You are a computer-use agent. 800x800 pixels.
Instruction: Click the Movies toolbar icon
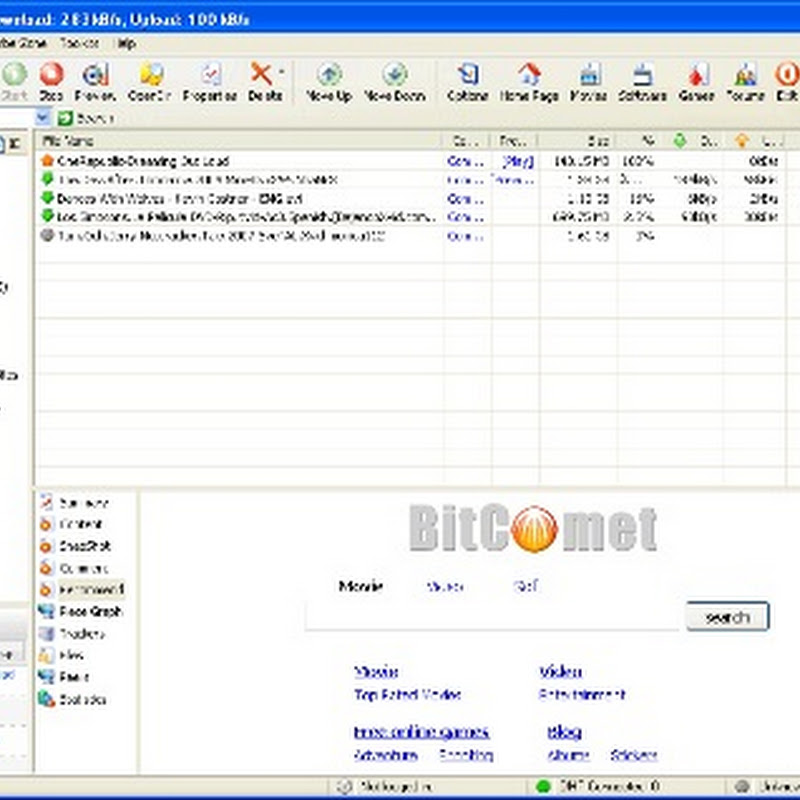pos(589,75)
